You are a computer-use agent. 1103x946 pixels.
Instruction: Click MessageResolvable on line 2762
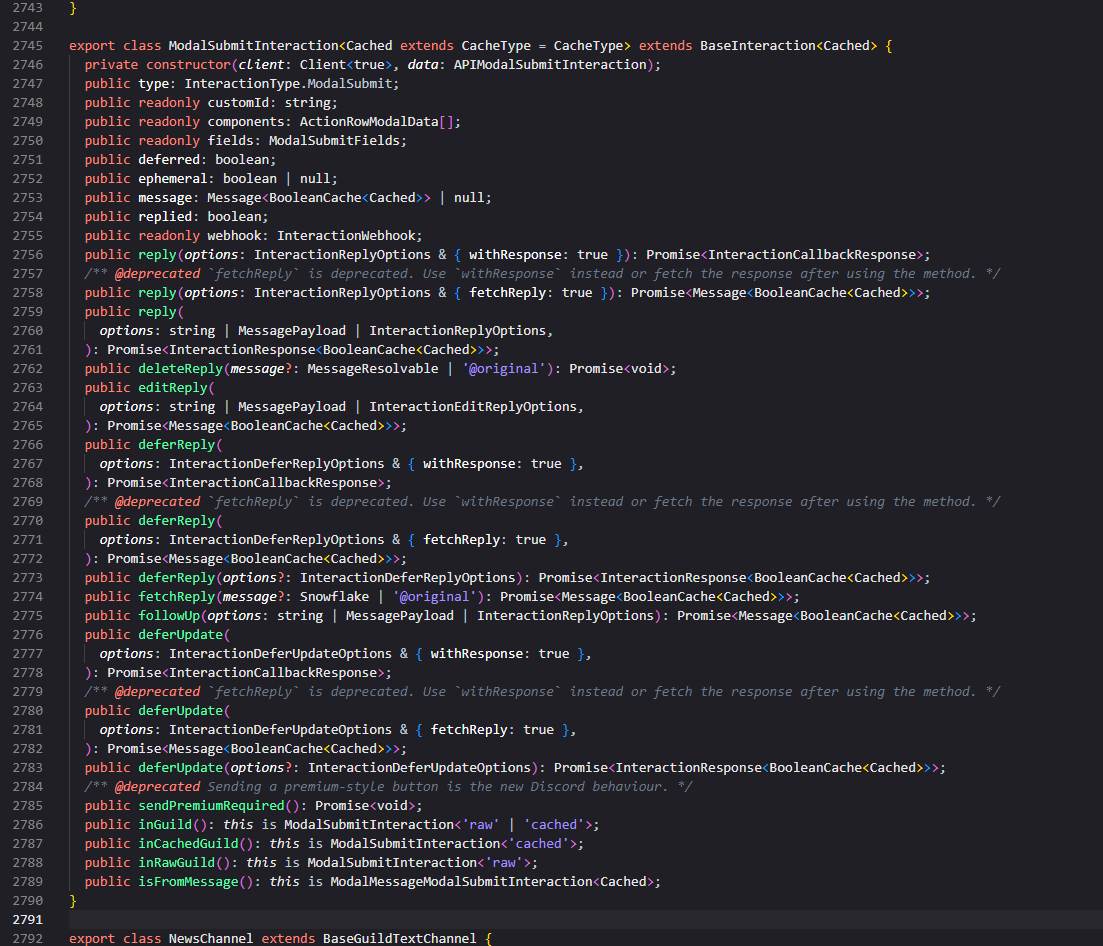click(x=372, y=369)
